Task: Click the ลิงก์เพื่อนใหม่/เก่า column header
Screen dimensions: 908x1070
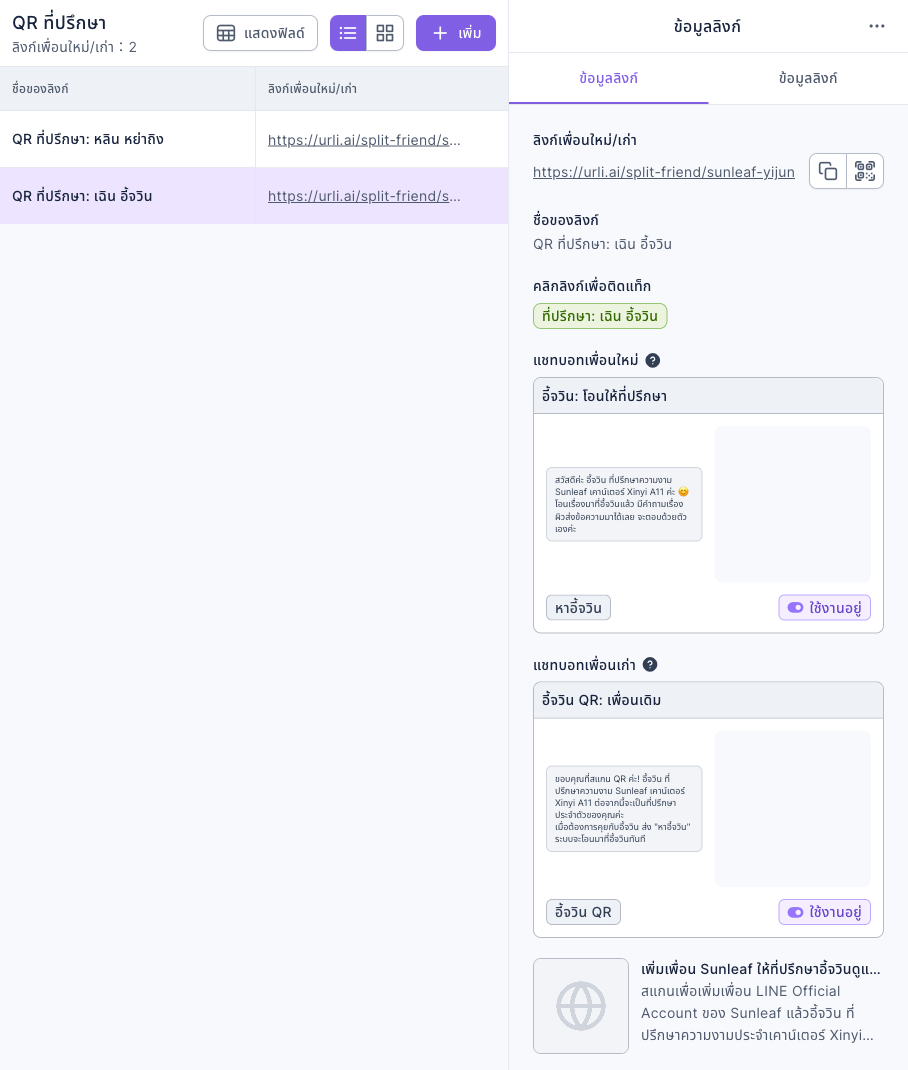Action: [382, 89]
